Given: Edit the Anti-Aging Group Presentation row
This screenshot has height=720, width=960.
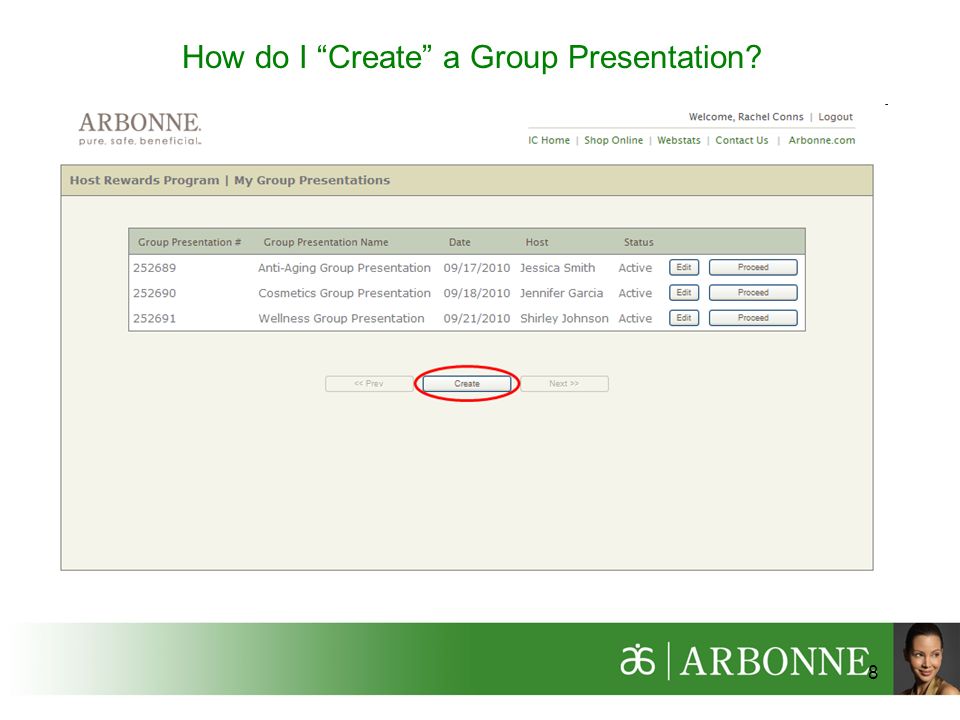Looking at the screenshot, I should click(684, 268).
